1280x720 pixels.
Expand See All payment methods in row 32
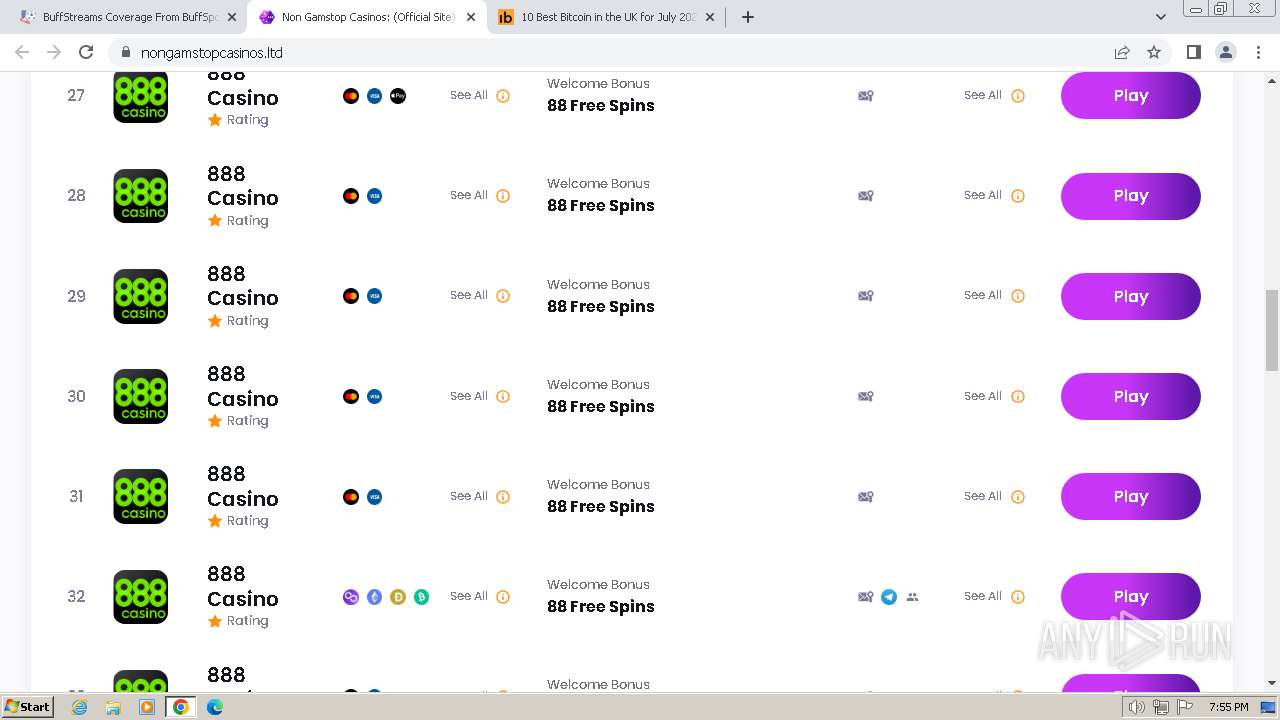coord(469,596)
